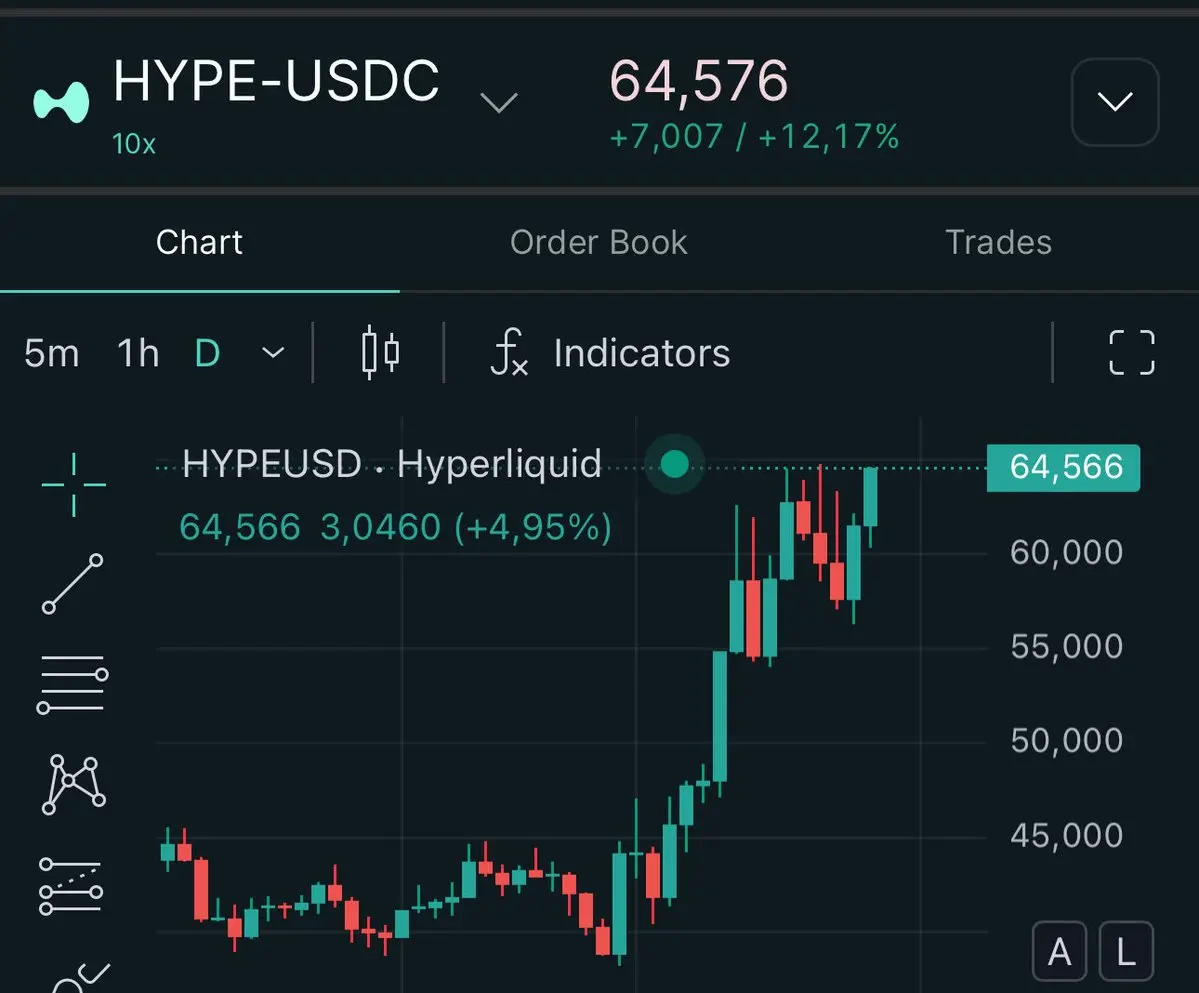Viewport: 1199px width, 993px height.
Task: Toggle log scale with the L button
Action: pyautogui.click(x=1126, y=952)
